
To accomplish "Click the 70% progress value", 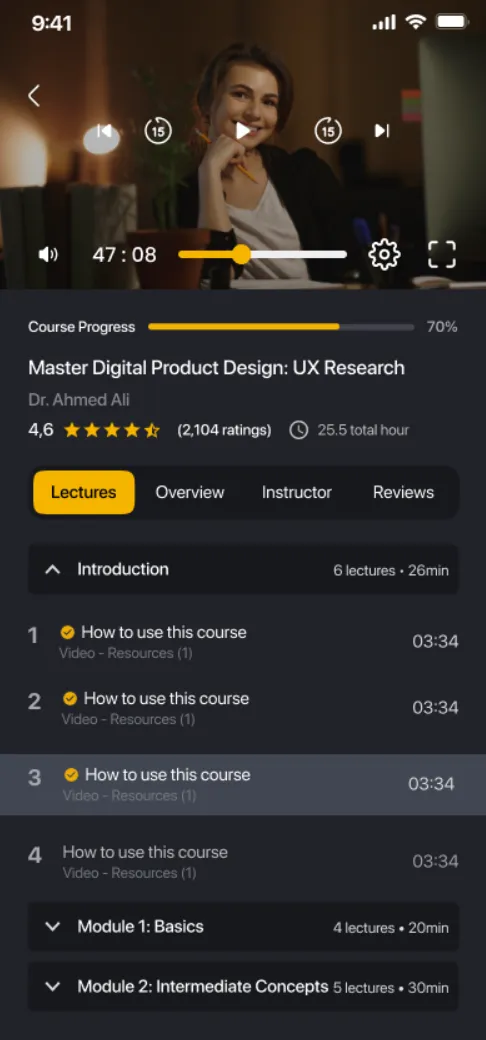I will 442,327.
